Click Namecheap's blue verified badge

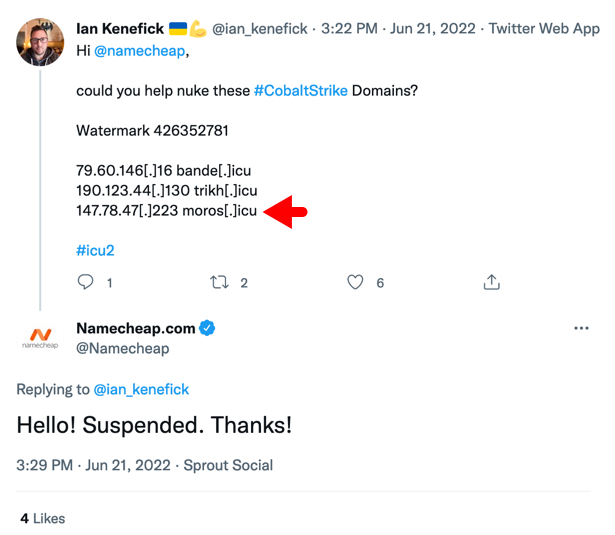coord(208,328)
